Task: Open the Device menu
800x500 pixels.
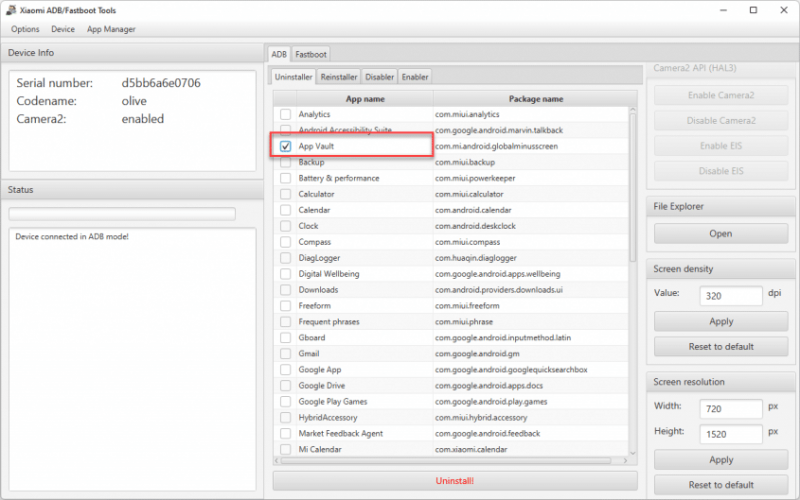Action: point(63,29)
